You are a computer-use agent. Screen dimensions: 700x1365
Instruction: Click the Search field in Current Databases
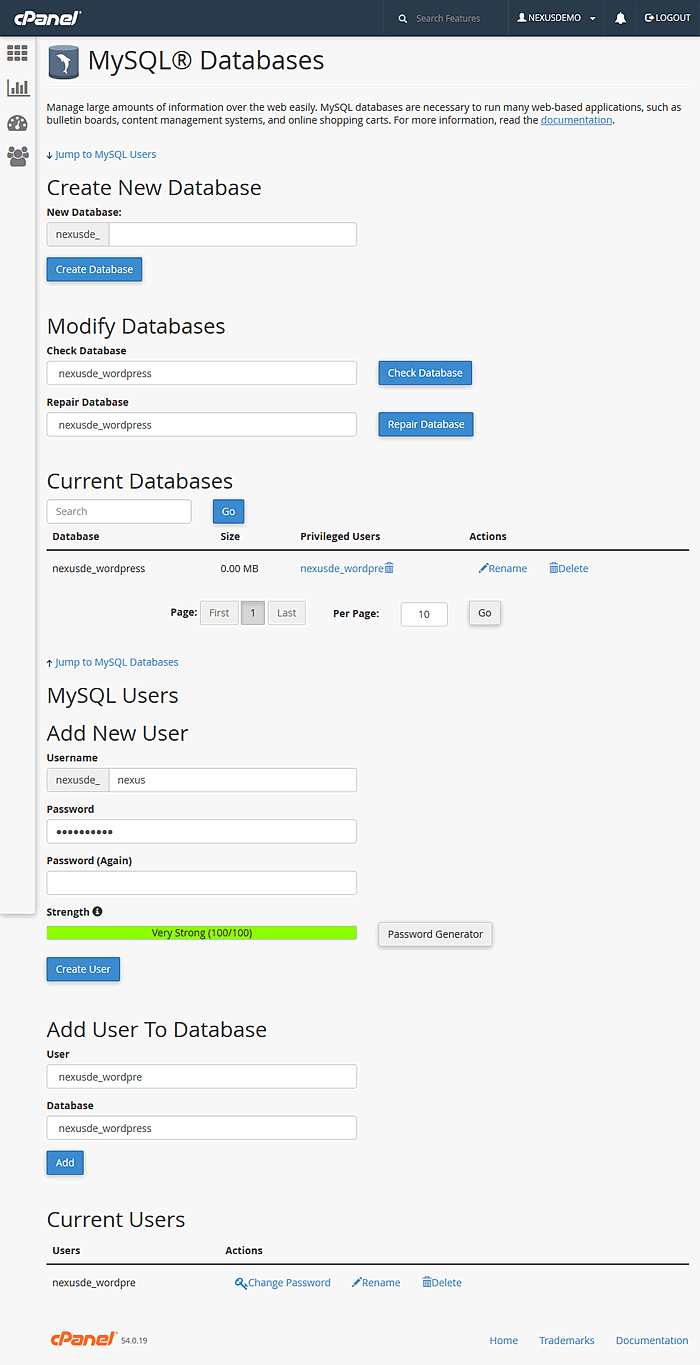click(x=118, y=511)
